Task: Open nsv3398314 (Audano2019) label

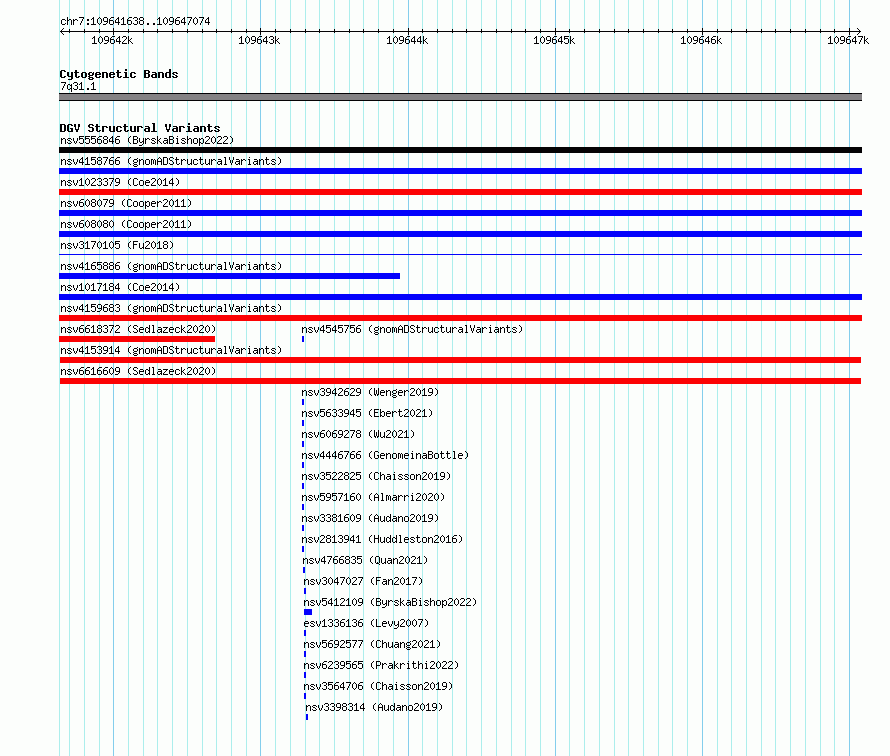Action: tap(374, 707)
